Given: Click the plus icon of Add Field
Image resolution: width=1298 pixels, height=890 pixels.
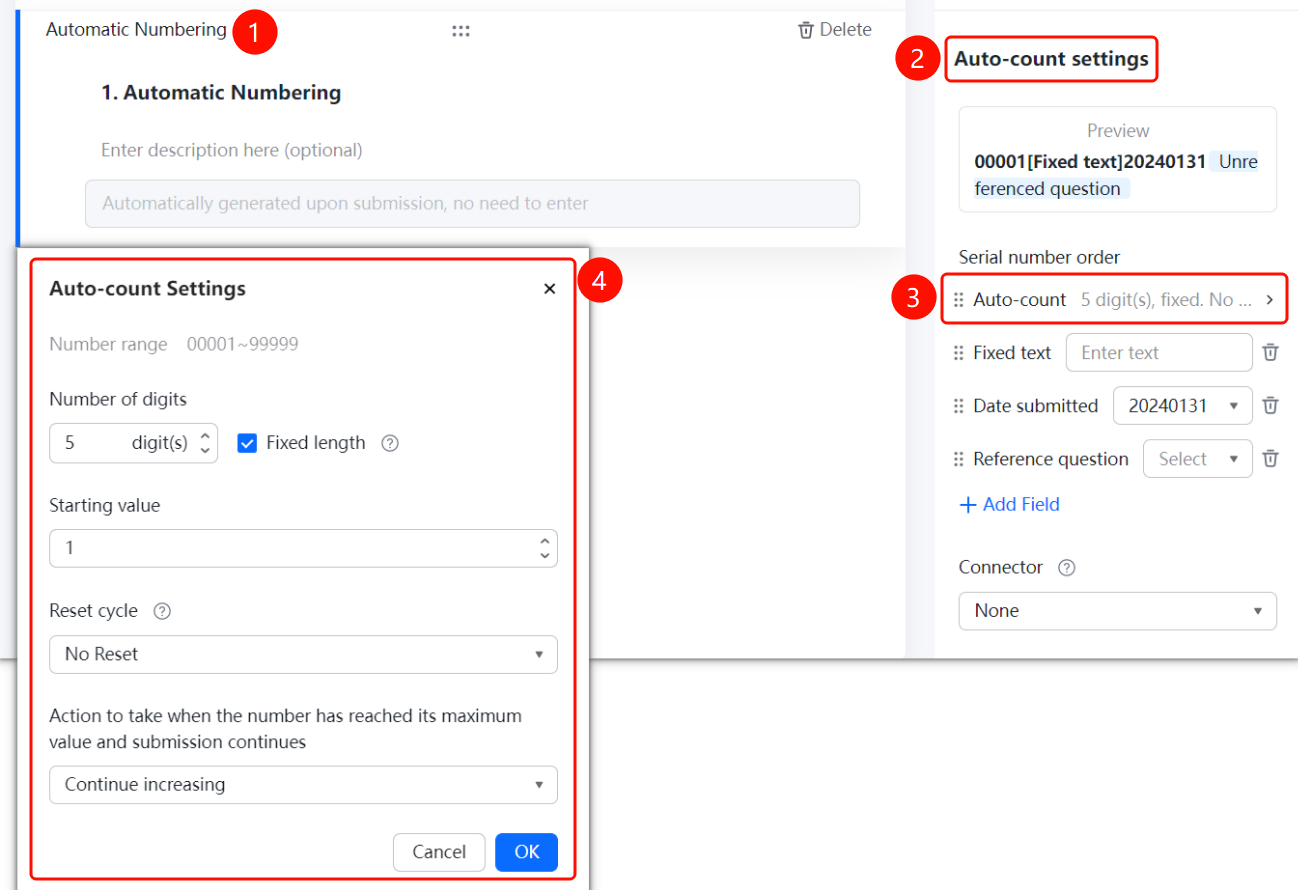Looking at the screenshot, I should (967, 505).
